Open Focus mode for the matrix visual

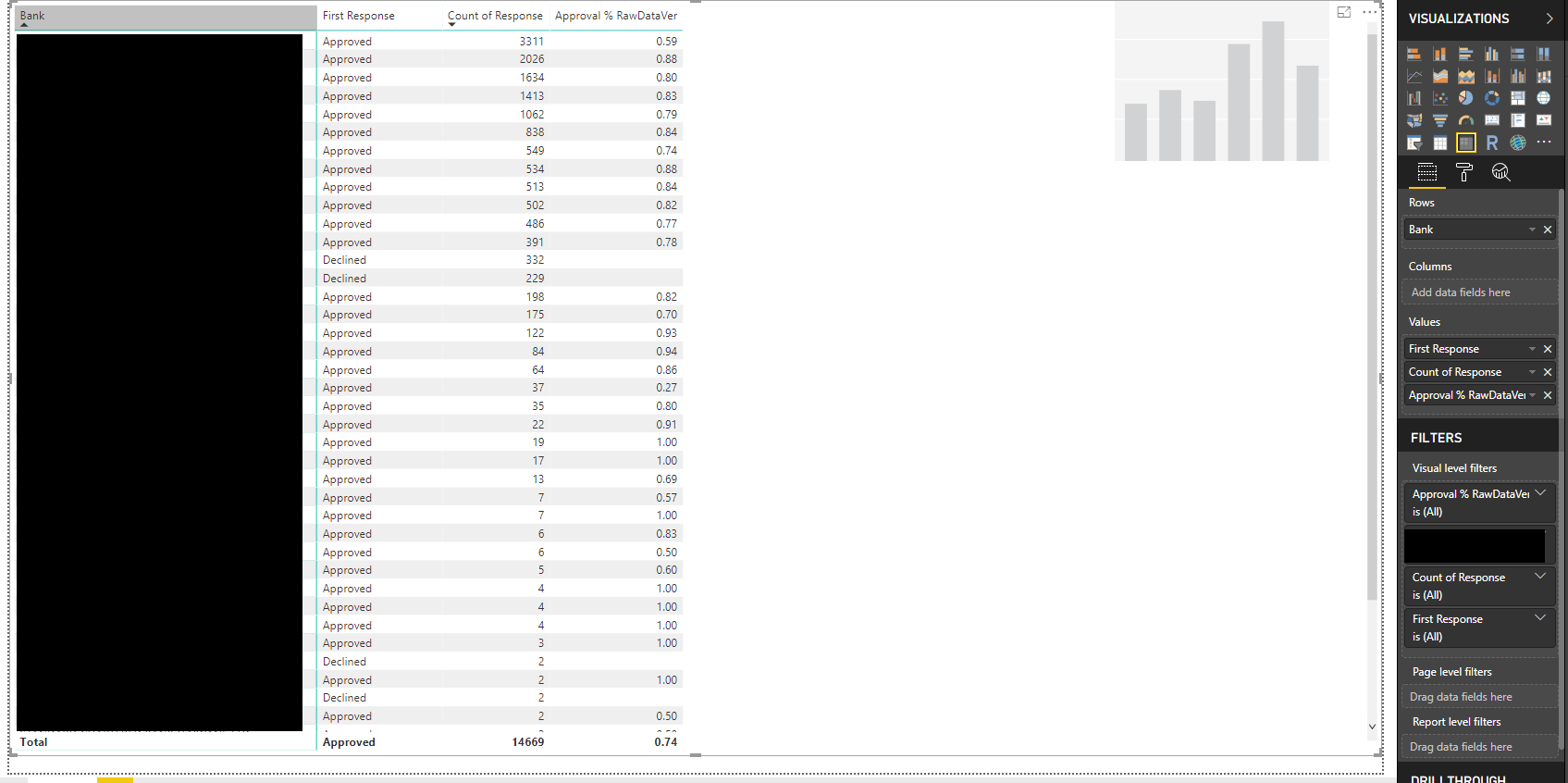(1344, 12)
